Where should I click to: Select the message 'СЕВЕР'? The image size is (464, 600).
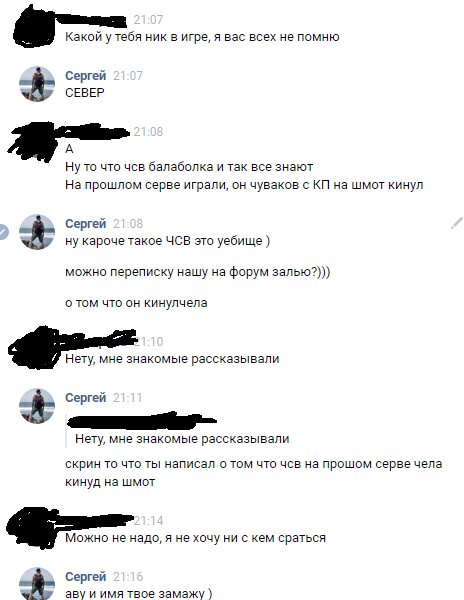pyautogui.click(x=85, y=93)
